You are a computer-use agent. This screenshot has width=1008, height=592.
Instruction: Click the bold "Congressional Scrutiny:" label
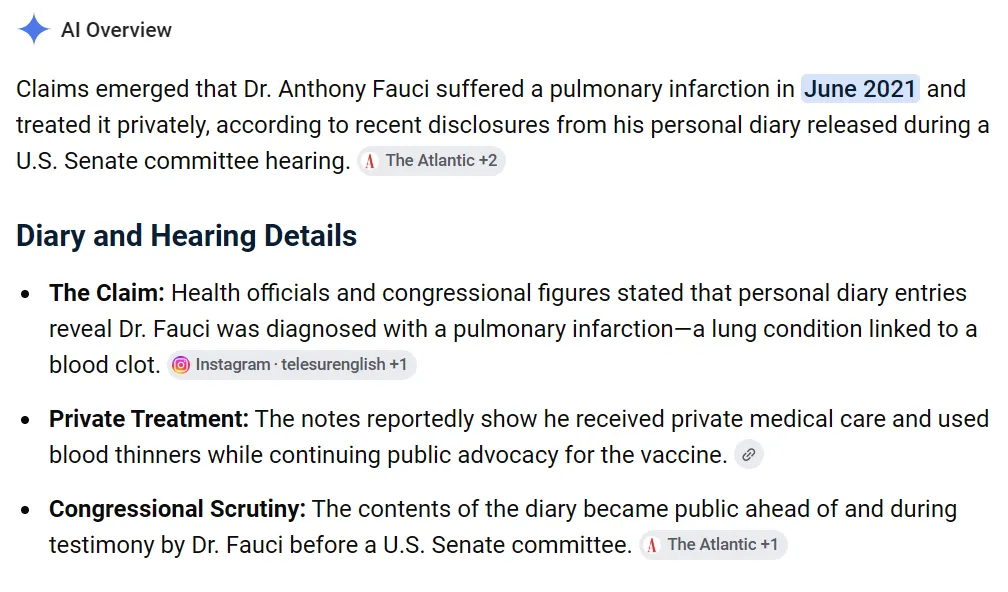(177, 509)
